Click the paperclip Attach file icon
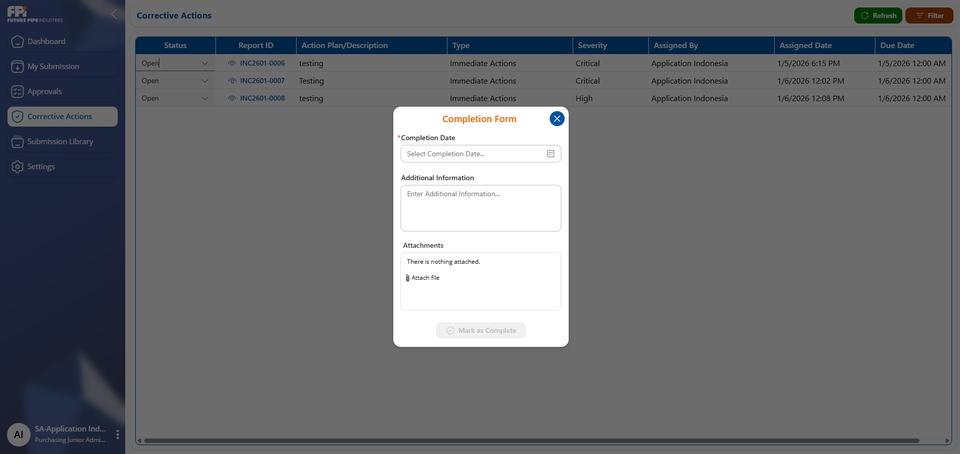The width and height of the screenshot is (960, 454). click(x=408, y=278)
